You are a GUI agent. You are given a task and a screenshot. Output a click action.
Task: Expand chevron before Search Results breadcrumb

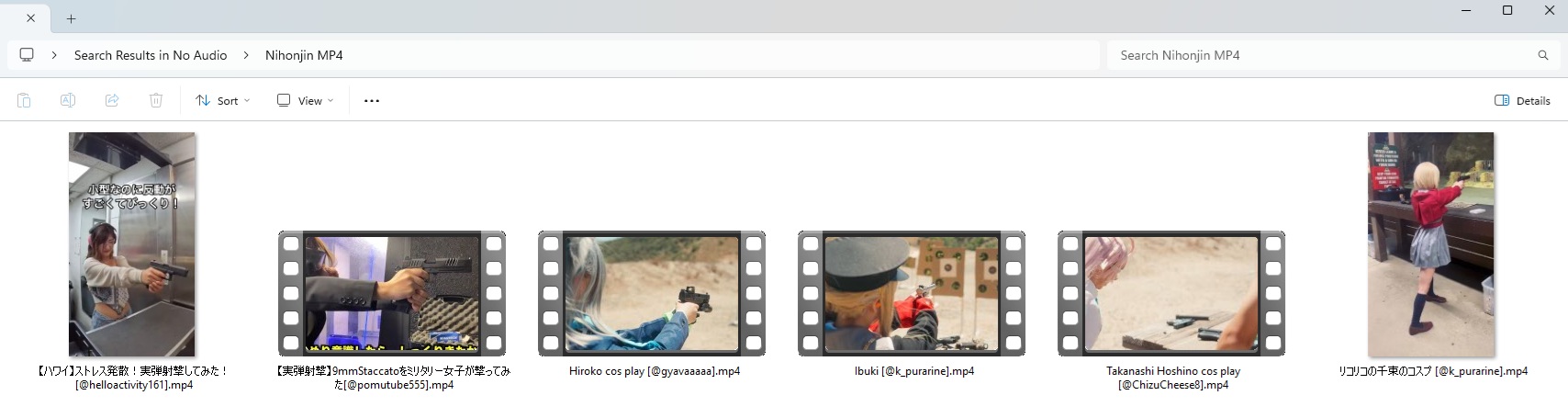[54, 55]
